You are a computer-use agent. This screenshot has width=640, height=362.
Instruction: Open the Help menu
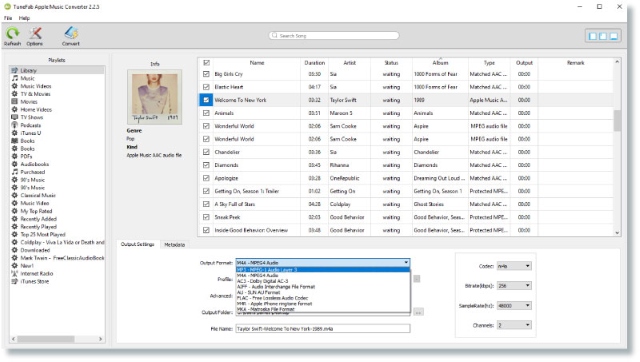tap(24, 18)
